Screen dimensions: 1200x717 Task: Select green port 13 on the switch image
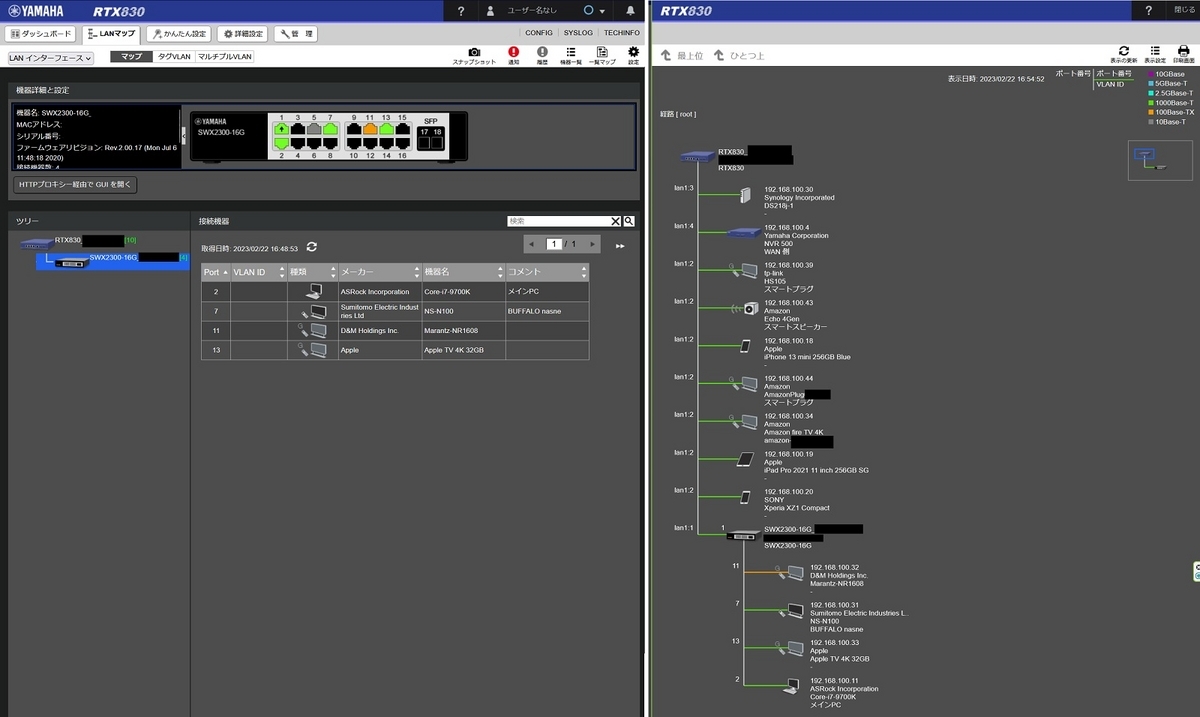point(386,129)
